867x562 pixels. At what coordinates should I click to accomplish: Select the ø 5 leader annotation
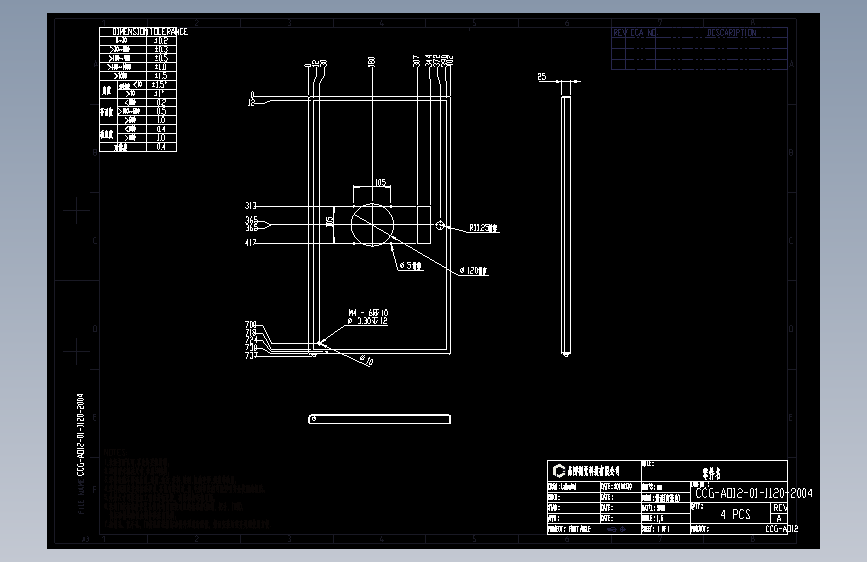click(411, 266)
